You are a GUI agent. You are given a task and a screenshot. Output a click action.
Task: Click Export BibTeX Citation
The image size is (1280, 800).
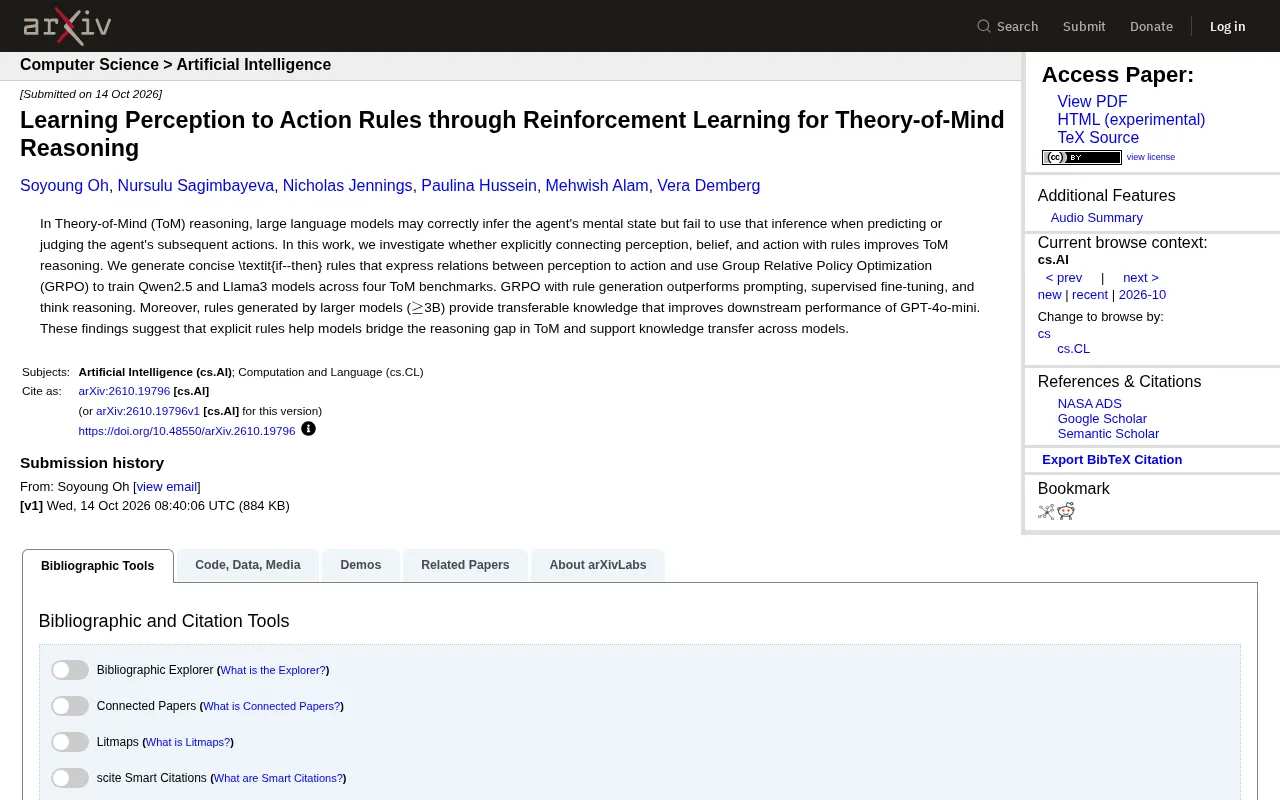coord(1112,460)
